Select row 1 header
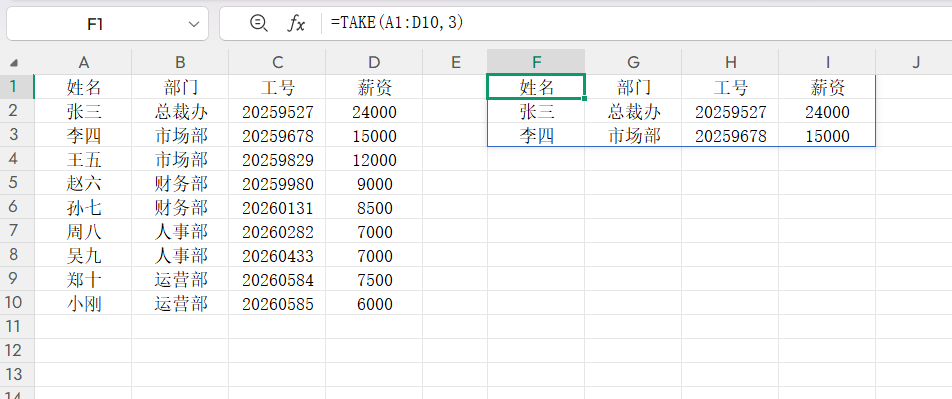The image size is (952, 399). pos(17,87)
